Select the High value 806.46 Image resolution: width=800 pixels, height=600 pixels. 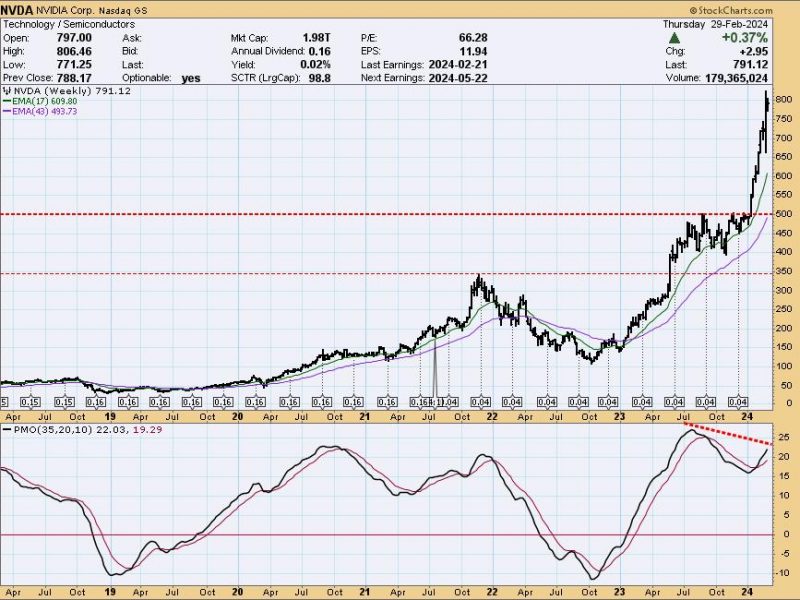[74, 51]
